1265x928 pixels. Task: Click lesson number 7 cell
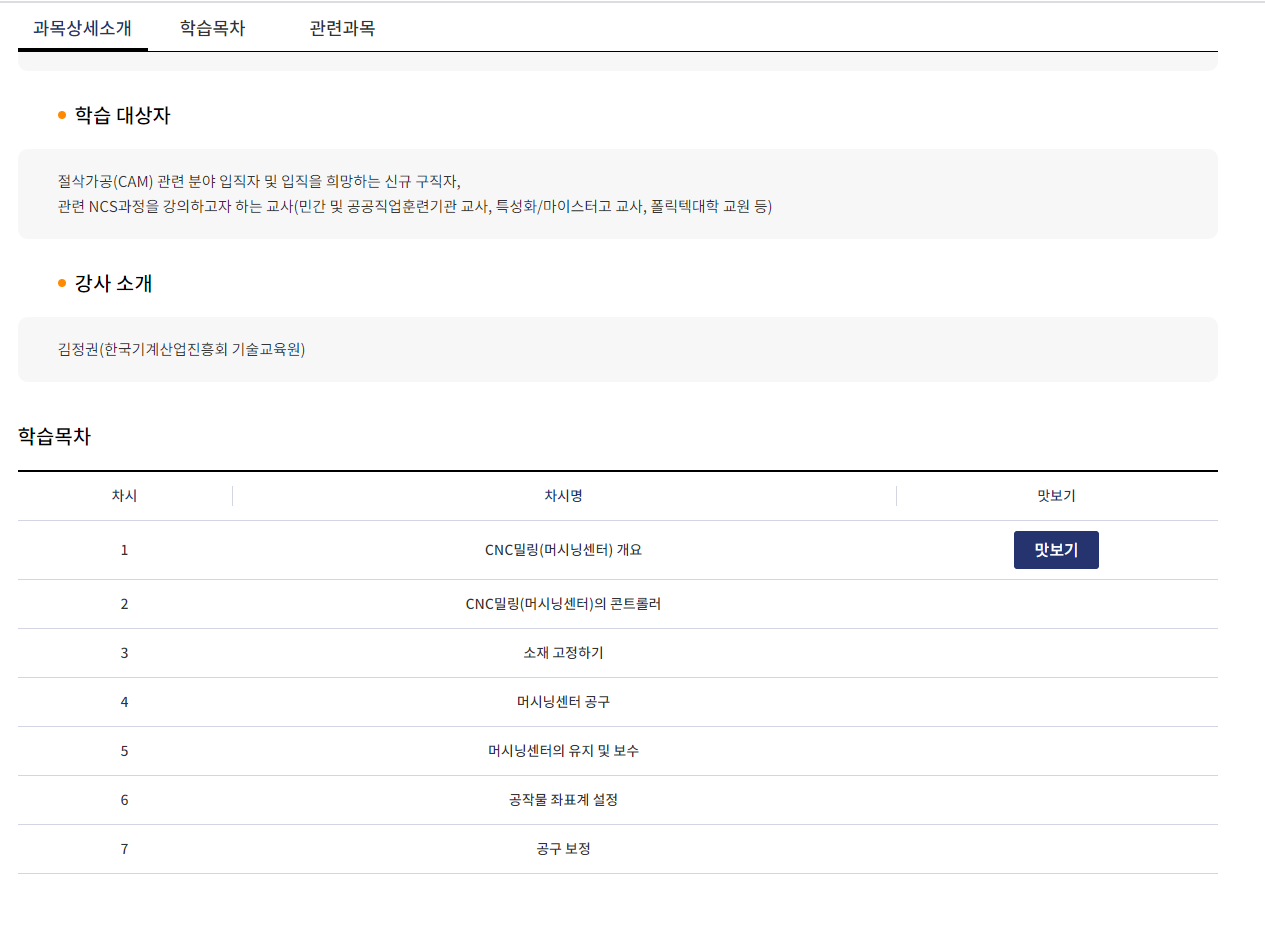pyautogui.click(x=124, y=849)
